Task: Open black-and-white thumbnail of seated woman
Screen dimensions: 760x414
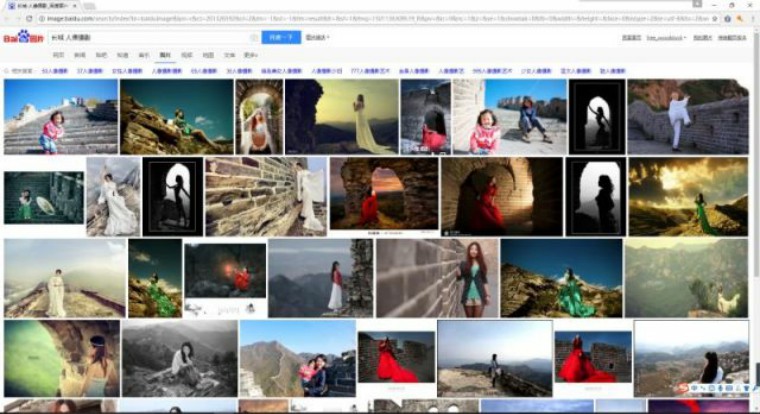Action: 180,358
